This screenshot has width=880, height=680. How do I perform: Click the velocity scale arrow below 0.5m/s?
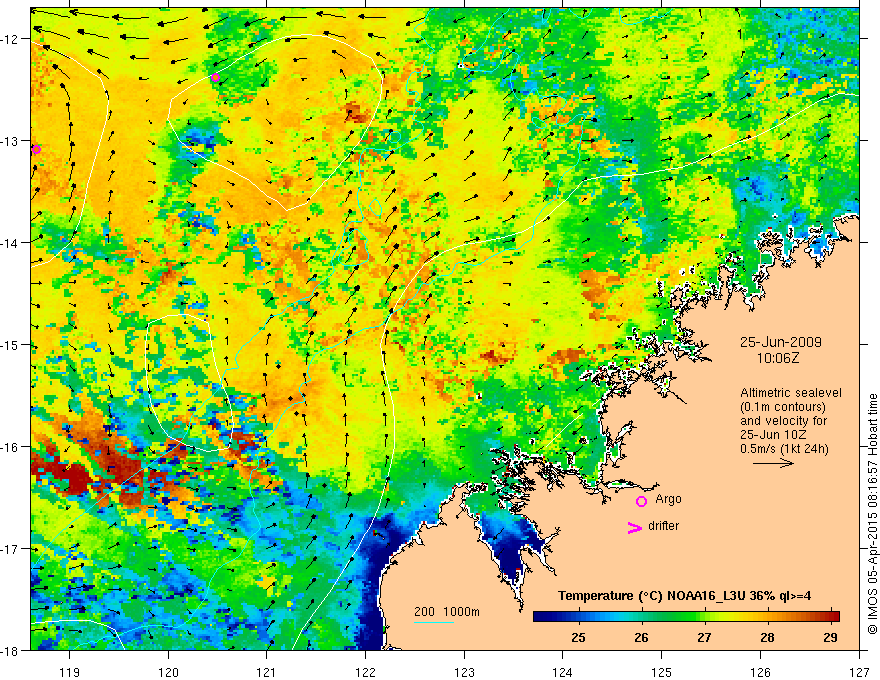click(x=773, y=463)
